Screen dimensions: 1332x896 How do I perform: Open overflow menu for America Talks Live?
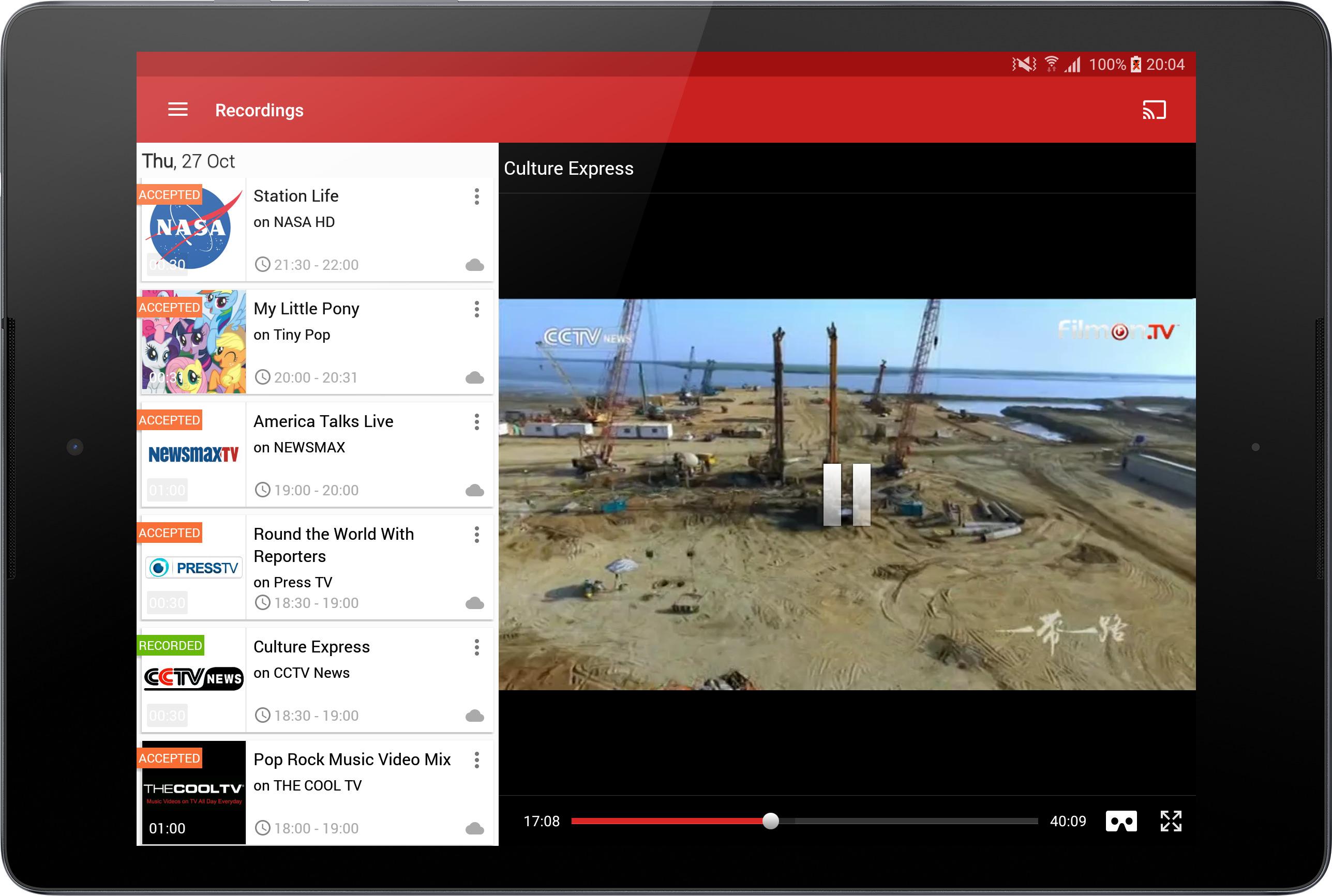tap(476, 422)
